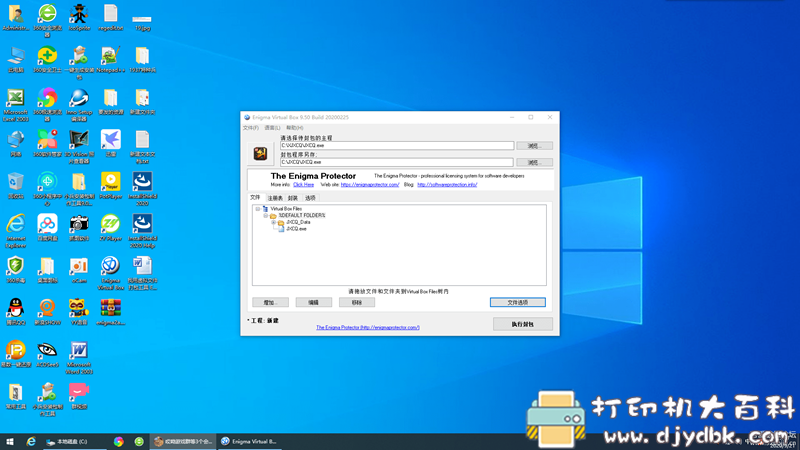Open the IcoSprite desktop icon
This screenshot has height=450, width=800.
click(x=79, y=18)
